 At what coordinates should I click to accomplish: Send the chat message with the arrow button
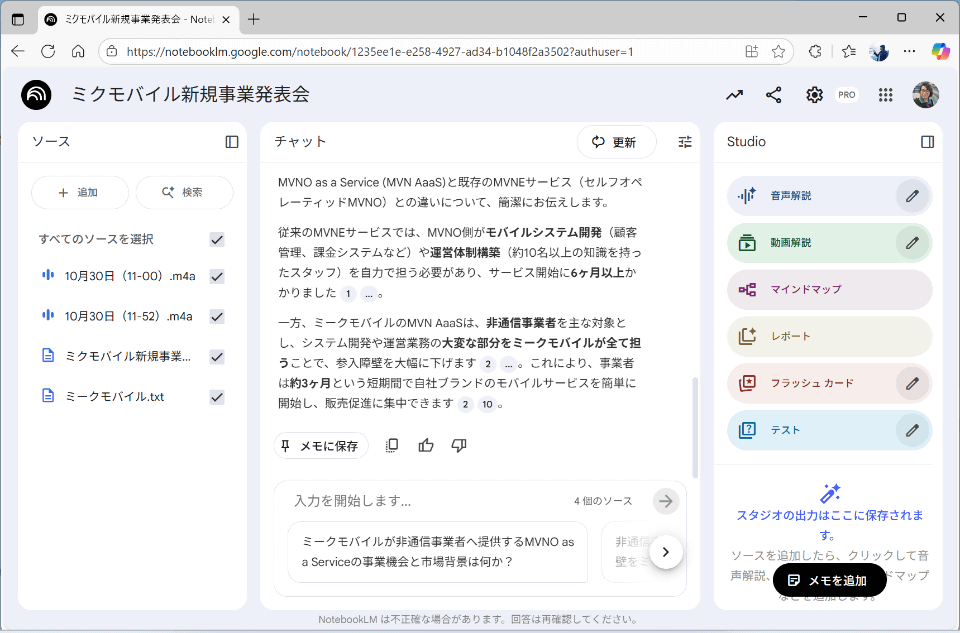[666, 501]
